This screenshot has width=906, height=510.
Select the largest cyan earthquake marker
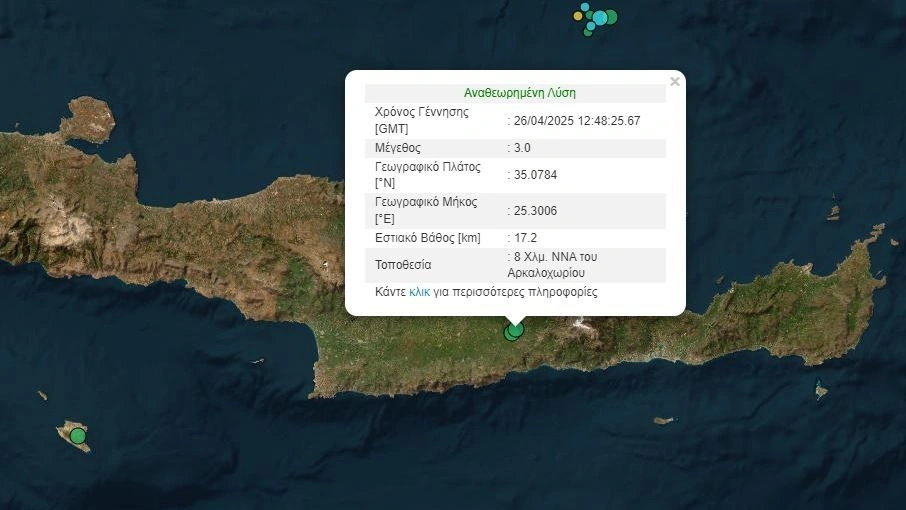coord(600,17)
